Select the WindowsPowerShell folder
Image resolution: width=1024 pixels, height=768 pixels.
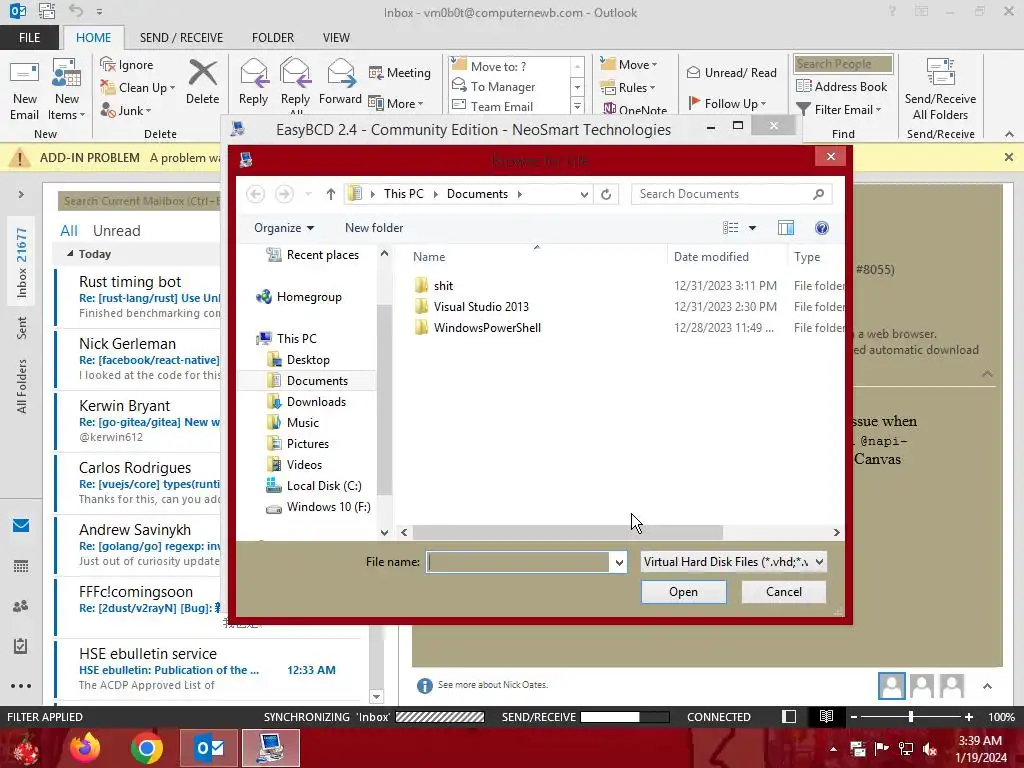[487, 328]
